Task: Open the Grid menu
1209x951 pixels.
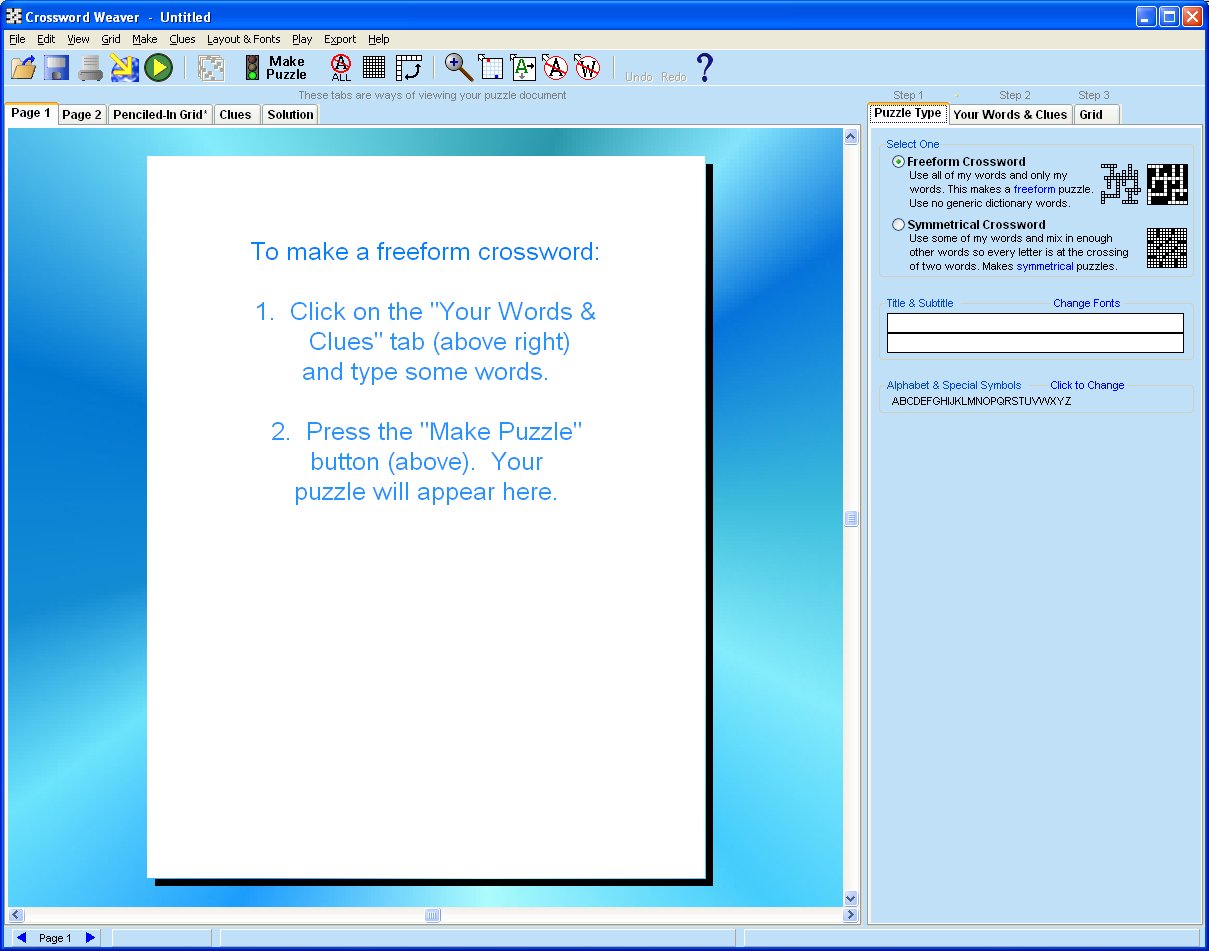Action: 111,40
